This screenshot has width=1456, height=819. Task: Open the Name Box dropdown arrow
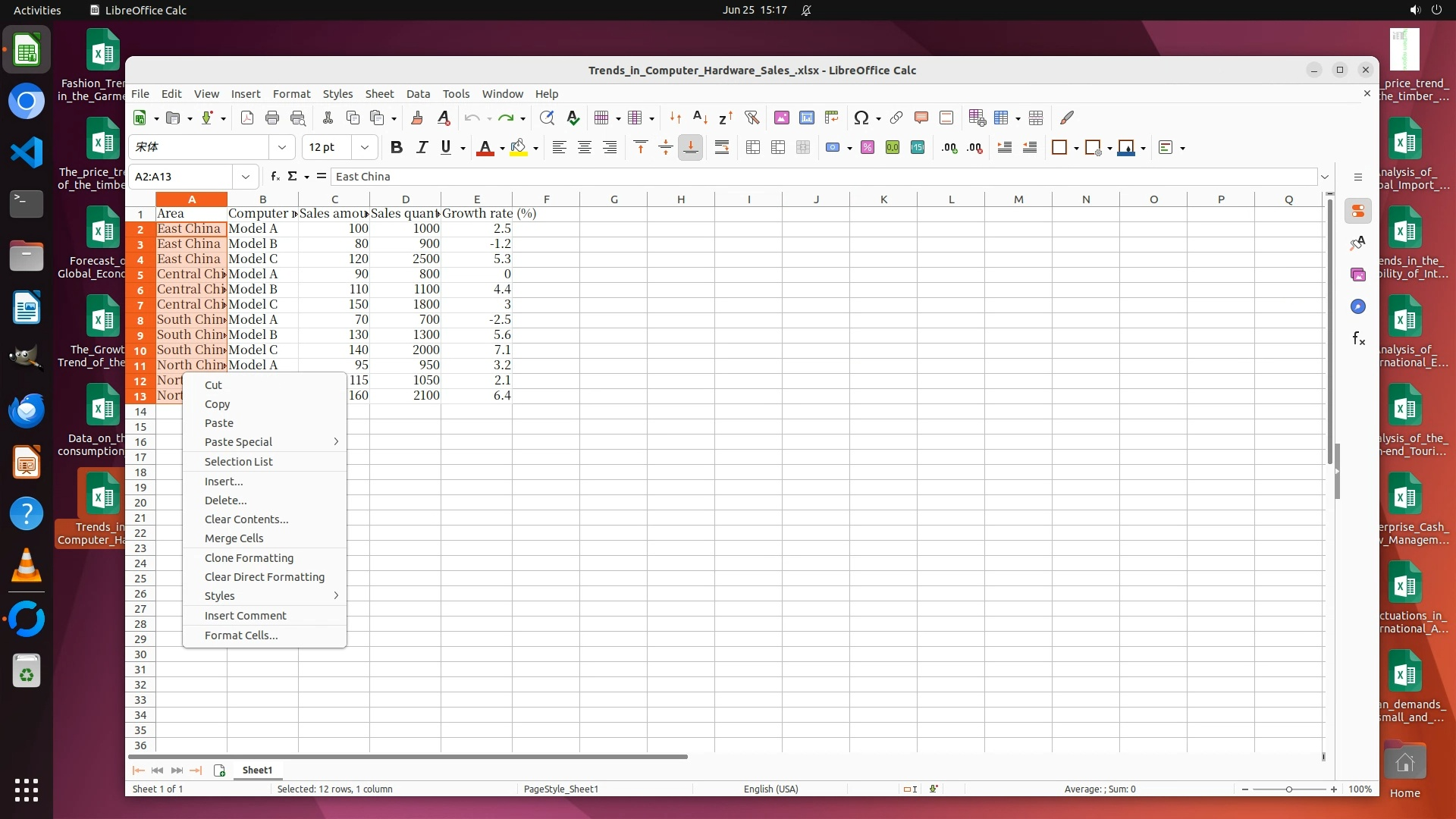pos(246,177)
